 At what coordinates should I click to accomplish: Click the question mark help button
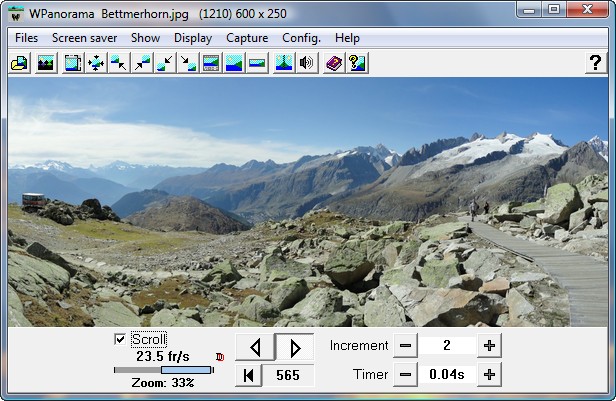[594, 63]
